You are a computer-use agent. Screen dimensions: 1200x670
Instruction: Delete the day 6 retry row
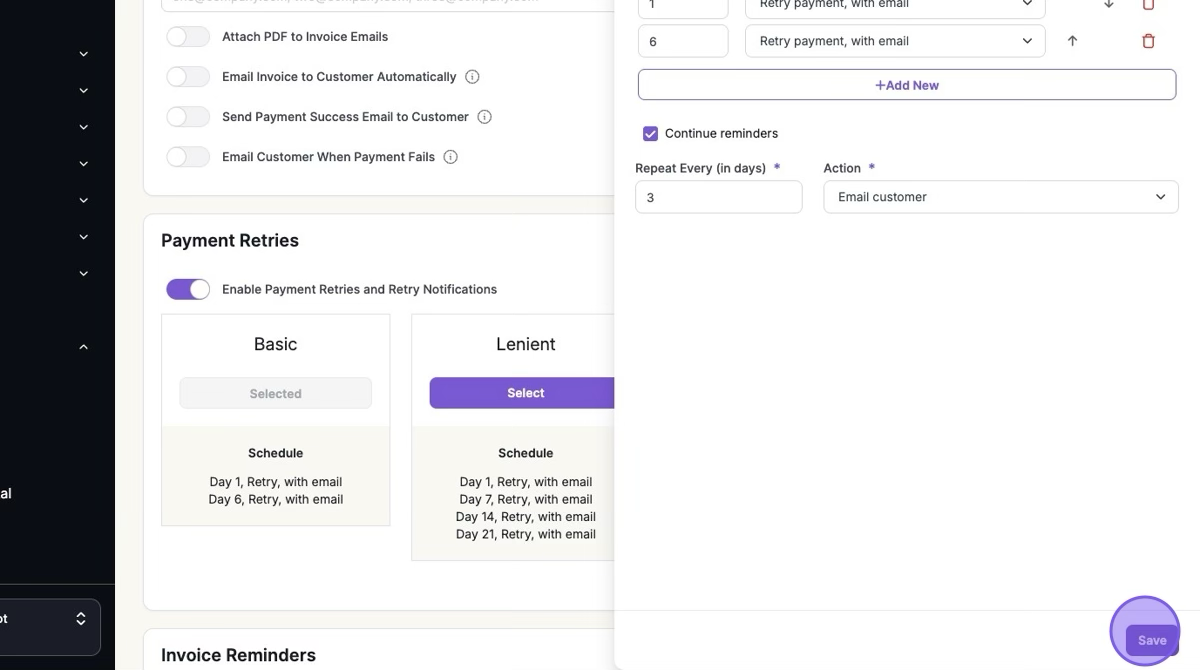[1148, 41]
